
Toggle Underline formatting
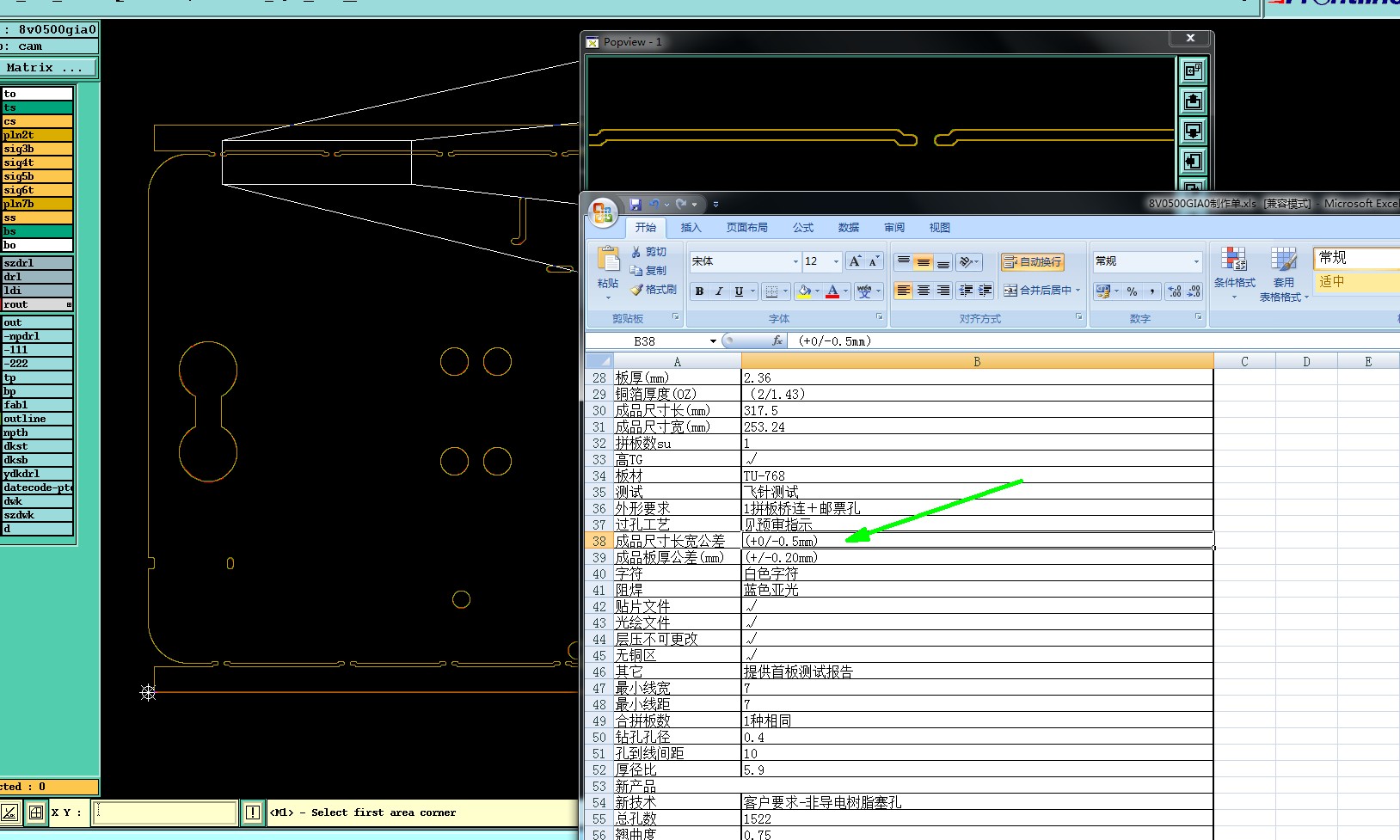pos(739,291)
